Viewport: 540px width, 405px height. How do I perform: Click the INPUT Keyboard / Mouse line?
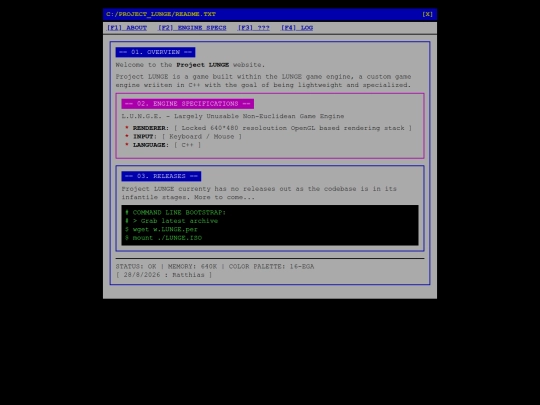184,136
